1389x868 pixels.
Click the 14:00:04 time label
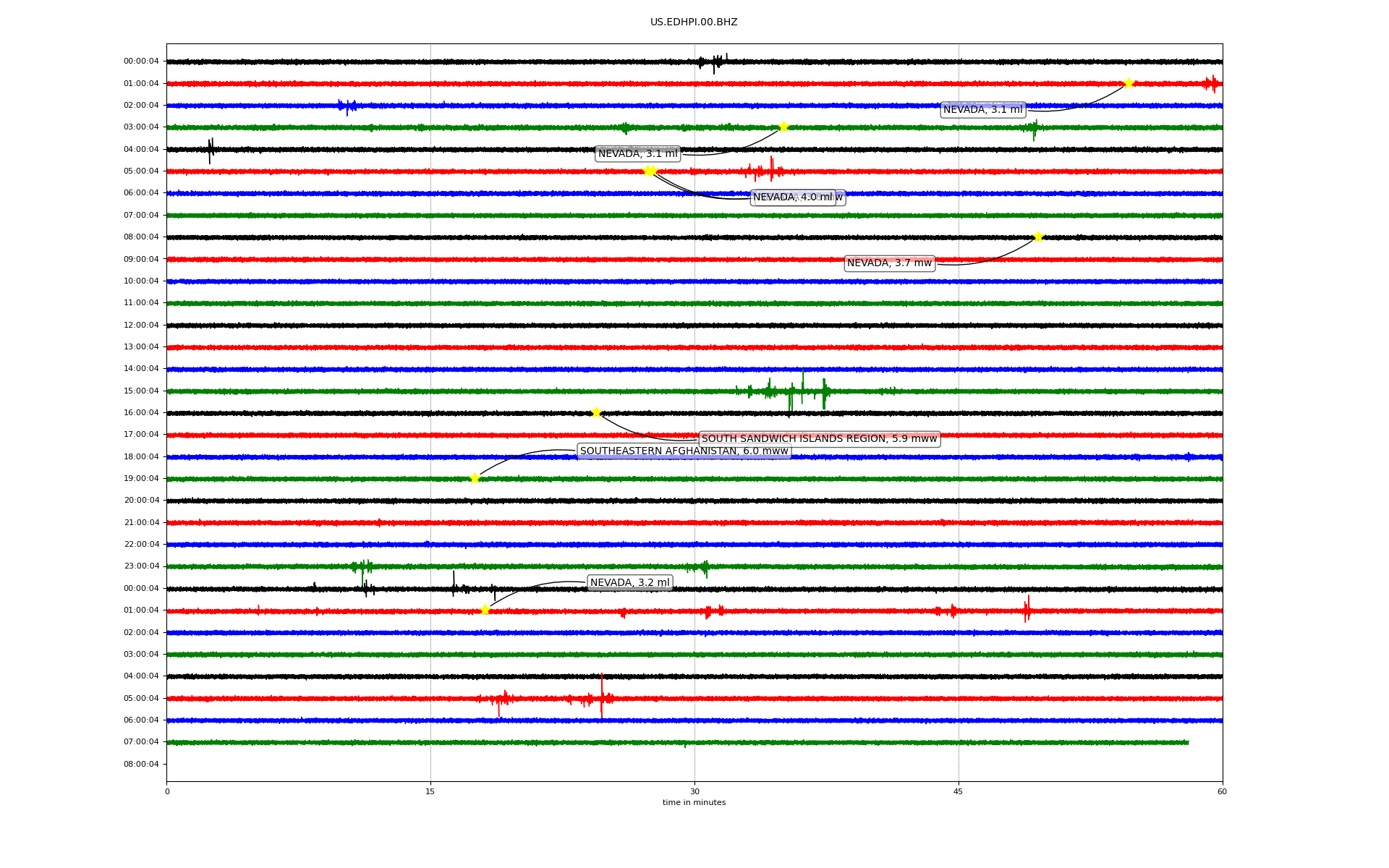141,368
